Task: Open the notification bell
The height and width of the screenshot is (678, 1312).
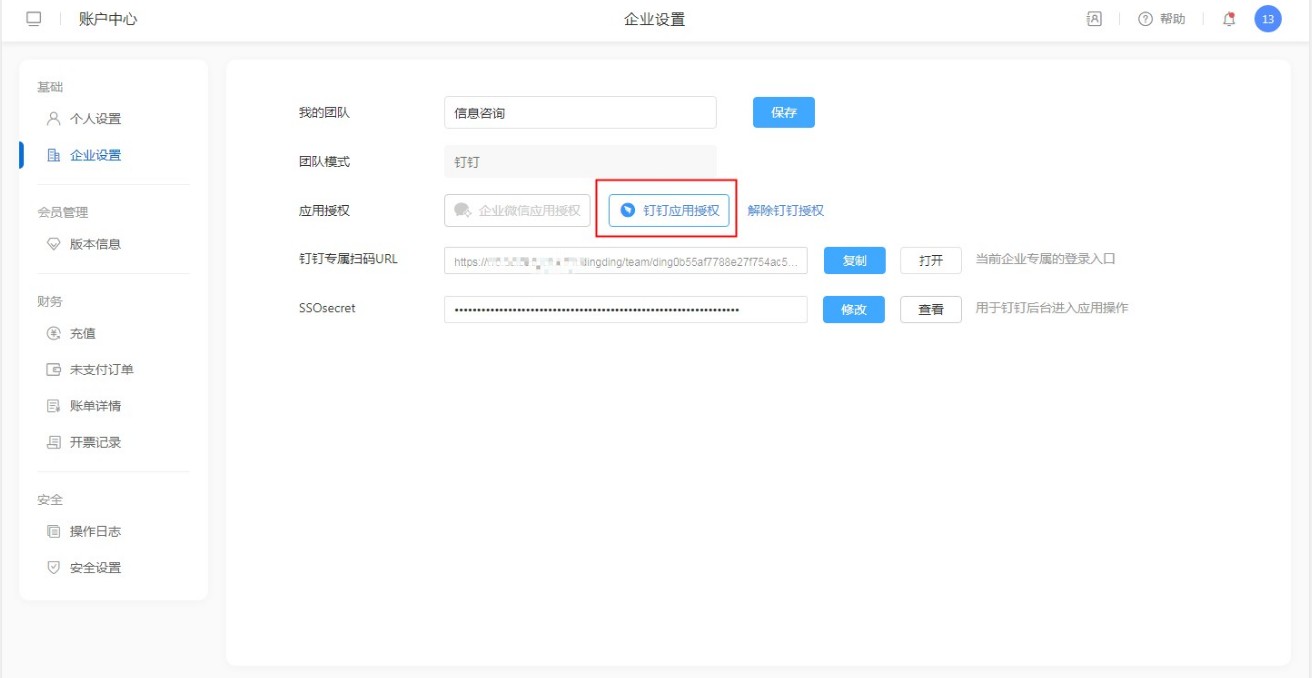Action: (1229, 19)
